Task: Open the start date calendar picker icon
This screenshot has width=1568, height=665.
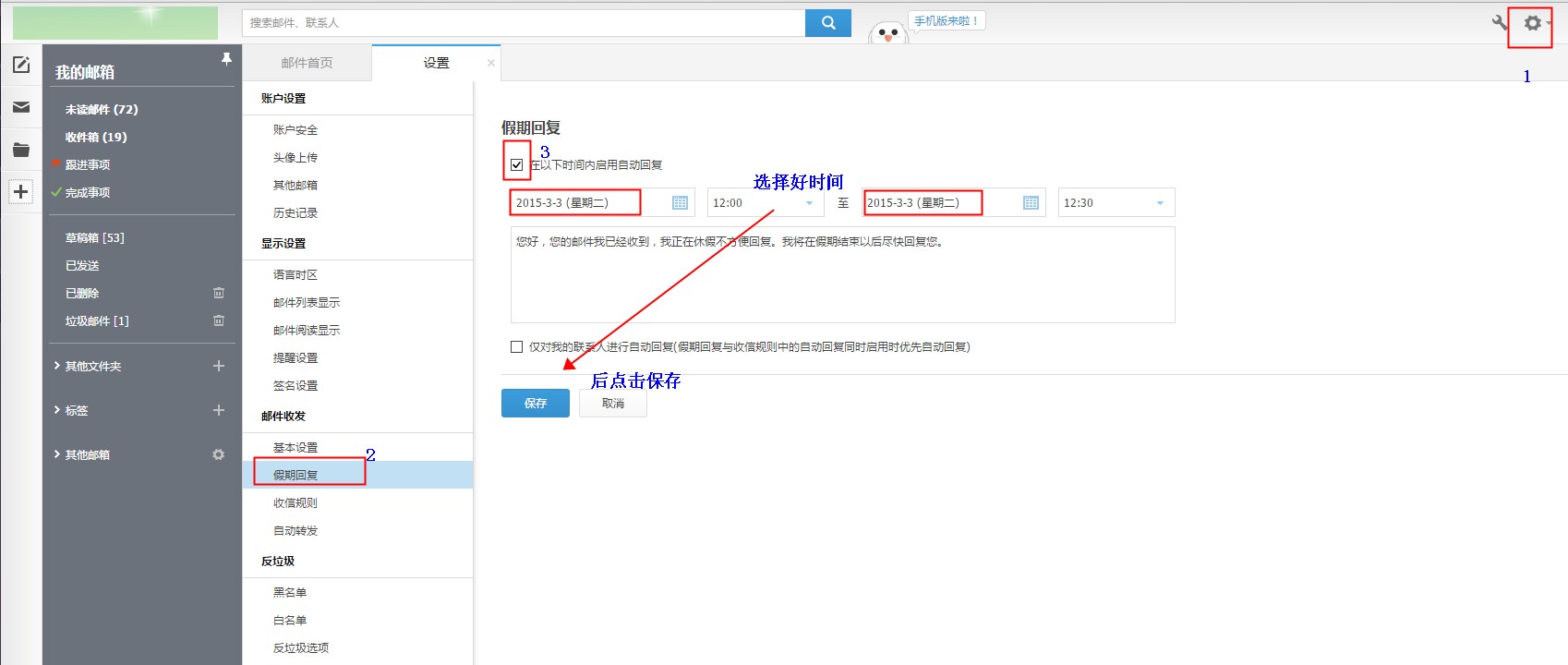Action: (680, 203)
